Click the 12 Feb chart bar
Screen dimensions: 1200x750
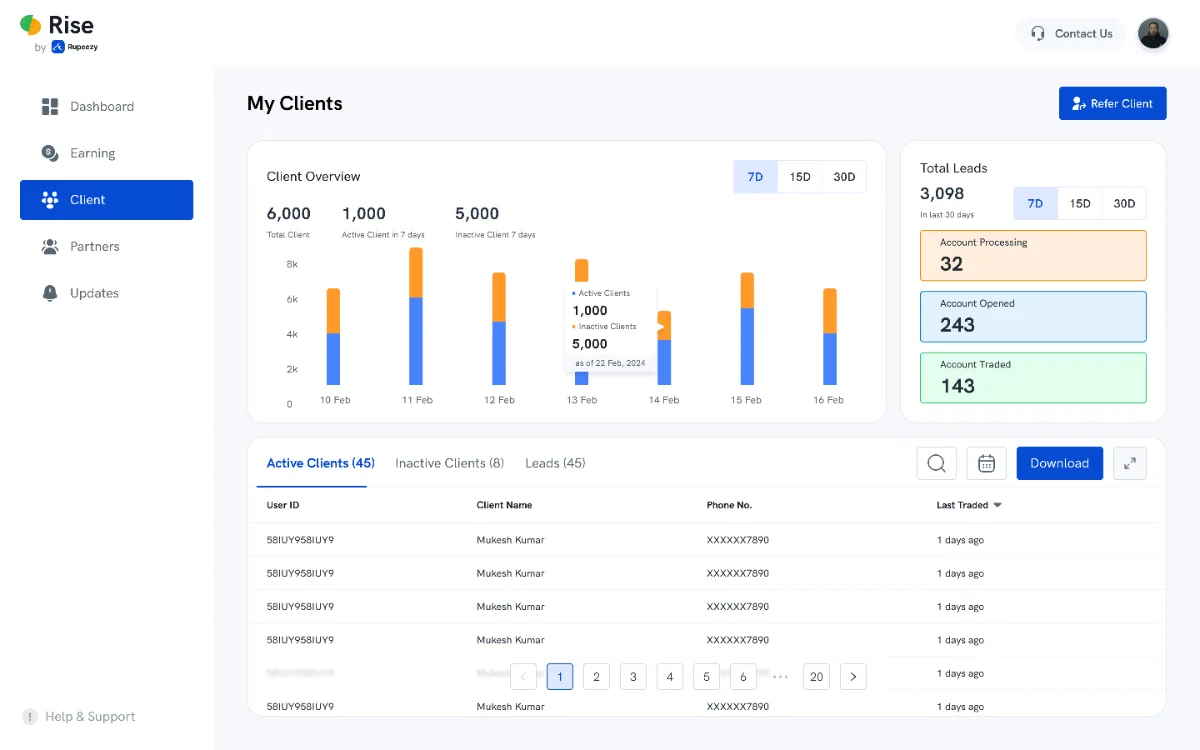[x=499, y=328]
